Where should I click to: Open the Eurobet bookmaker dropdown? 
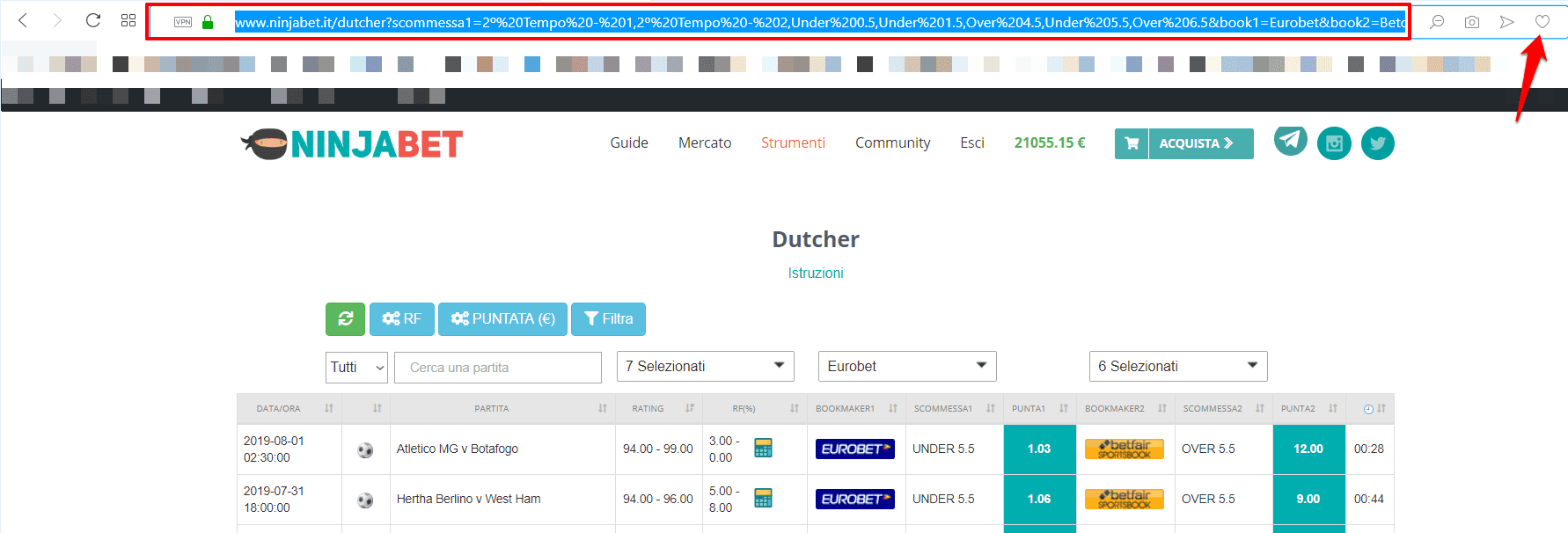tap(906, 367)
